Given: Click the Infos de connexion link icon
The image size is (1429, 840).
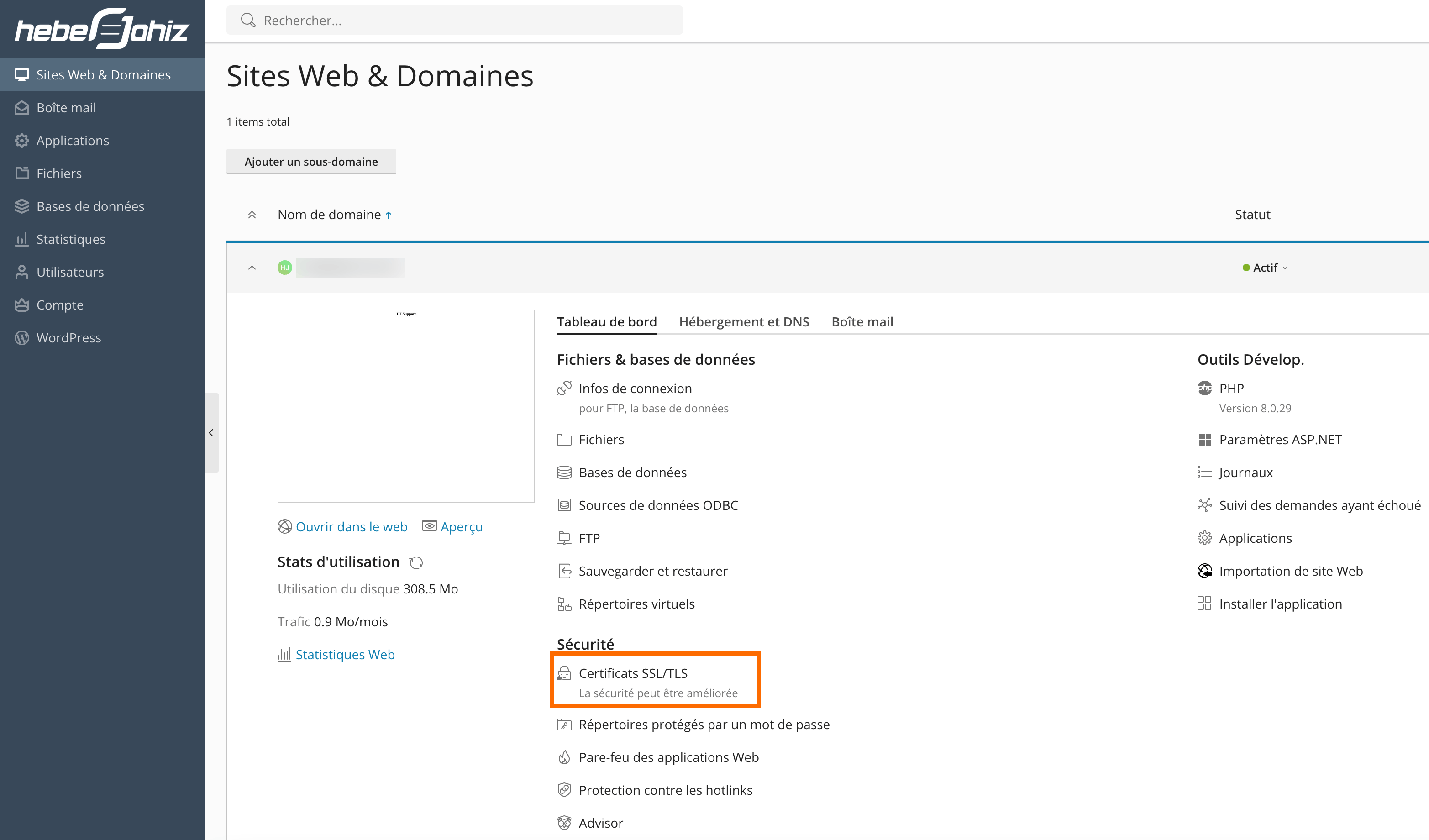Looking at the screenshot, I should pos(564,388).
